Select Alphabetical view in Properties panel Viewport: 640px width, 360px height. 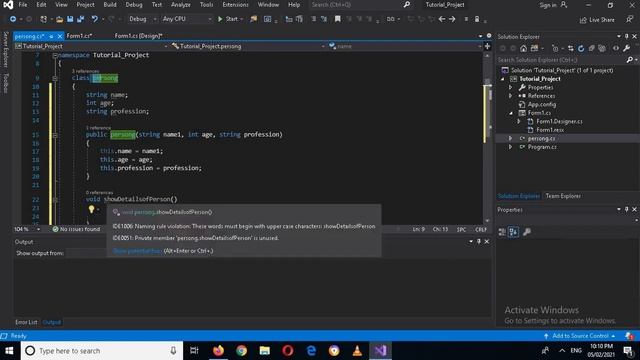[513, 232]
